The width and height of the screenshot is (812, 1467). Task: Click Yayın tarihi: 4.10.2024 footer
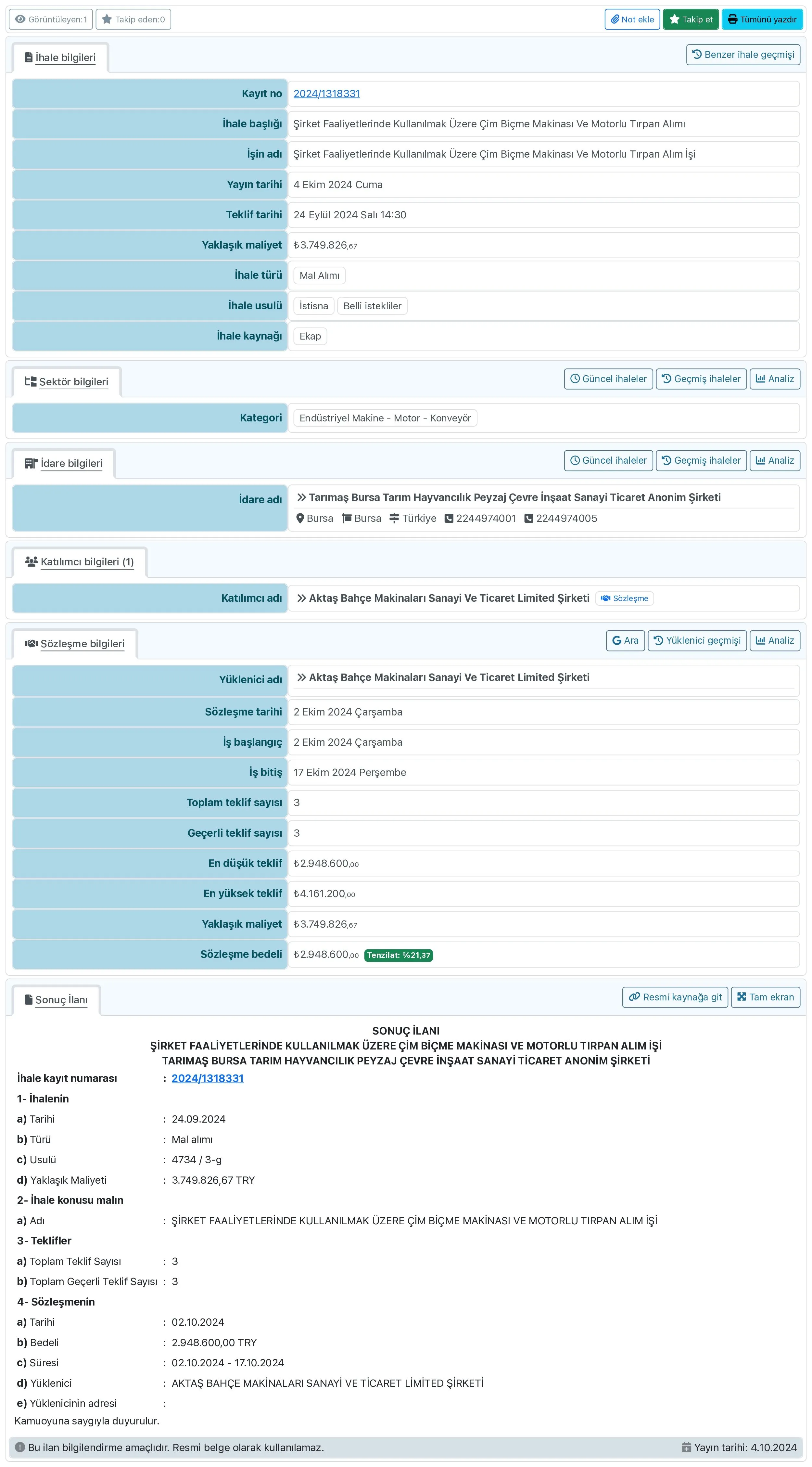point(739,1447)
